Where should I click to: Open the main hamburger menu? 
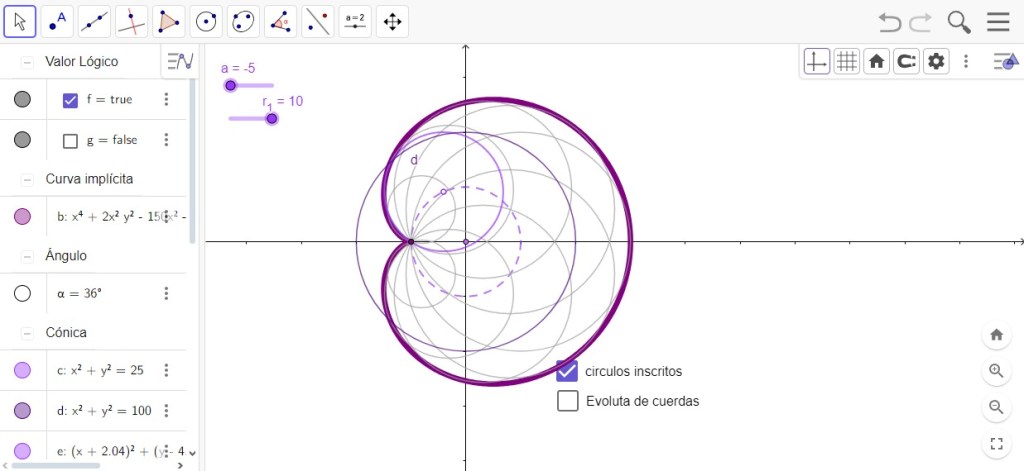[x=998, y=22]
